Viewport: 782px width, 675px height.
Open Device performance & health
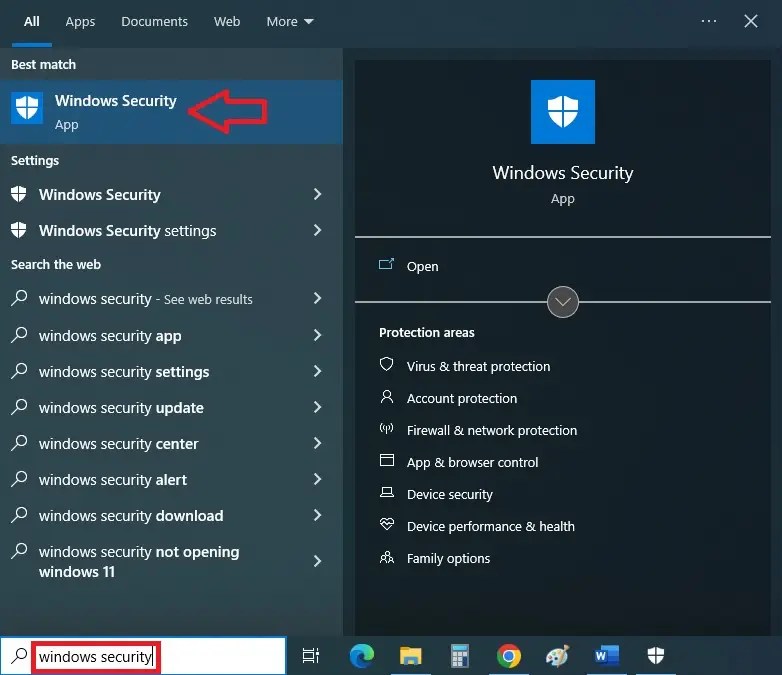pos(491,526)
